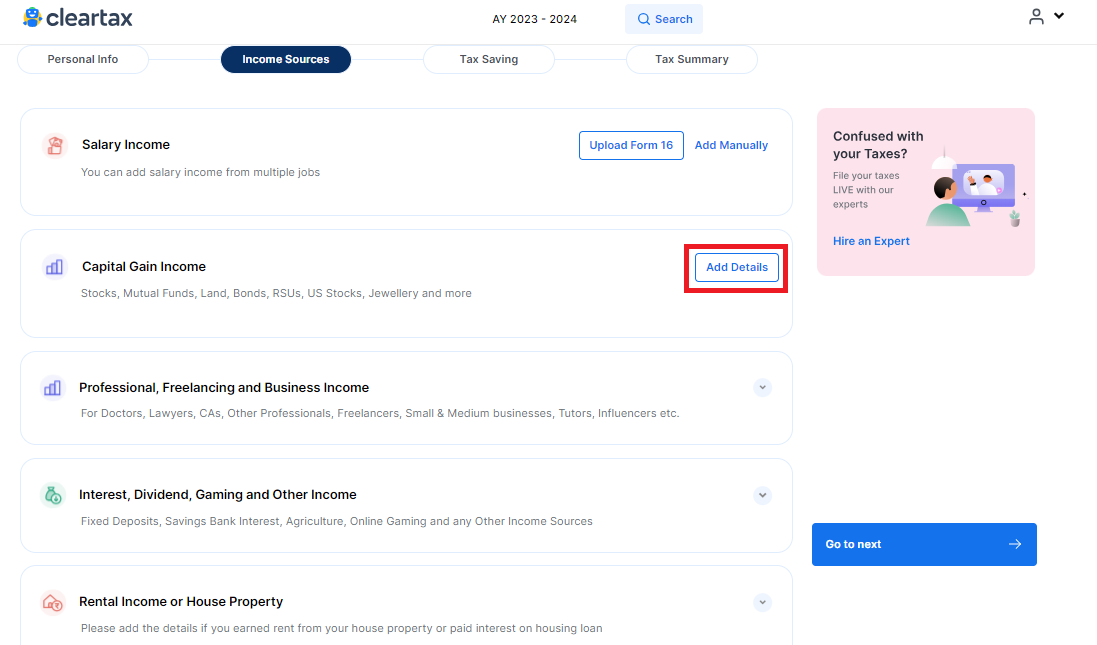
Task: Click the Search button
Action: [664, 19]
